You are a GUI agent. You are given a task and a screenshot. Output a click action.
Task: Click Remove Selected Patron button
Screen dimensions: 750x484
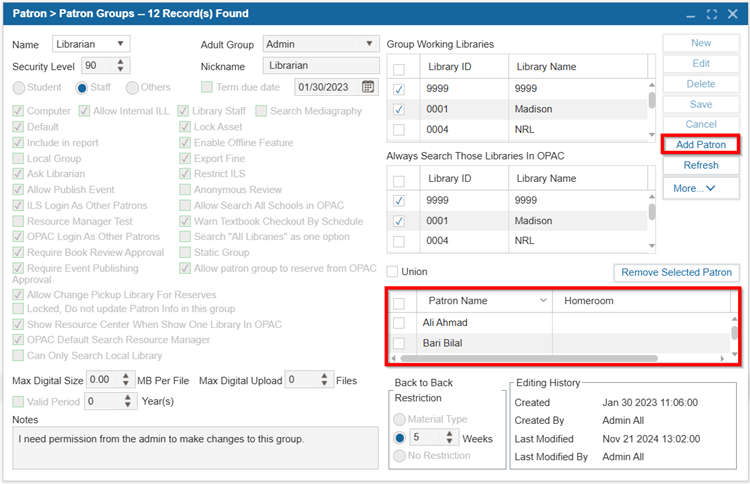[x=676, y=273]
